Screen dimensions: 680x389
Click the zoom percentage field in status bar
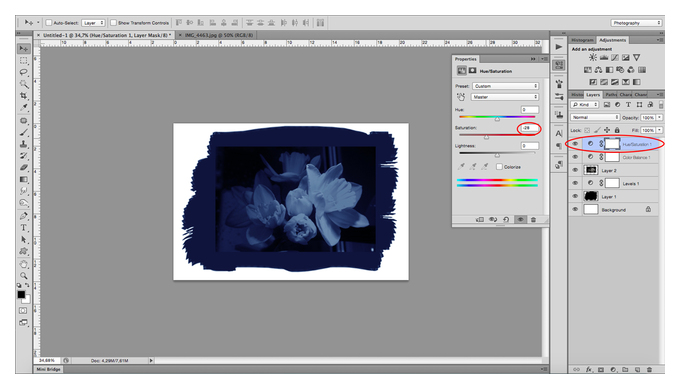[47, 360]
